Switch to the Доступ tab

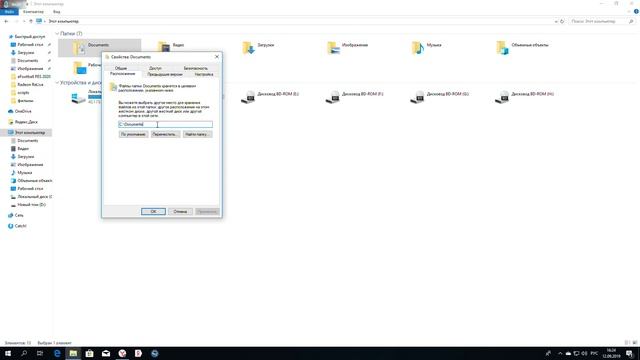[x=155, y=68]
